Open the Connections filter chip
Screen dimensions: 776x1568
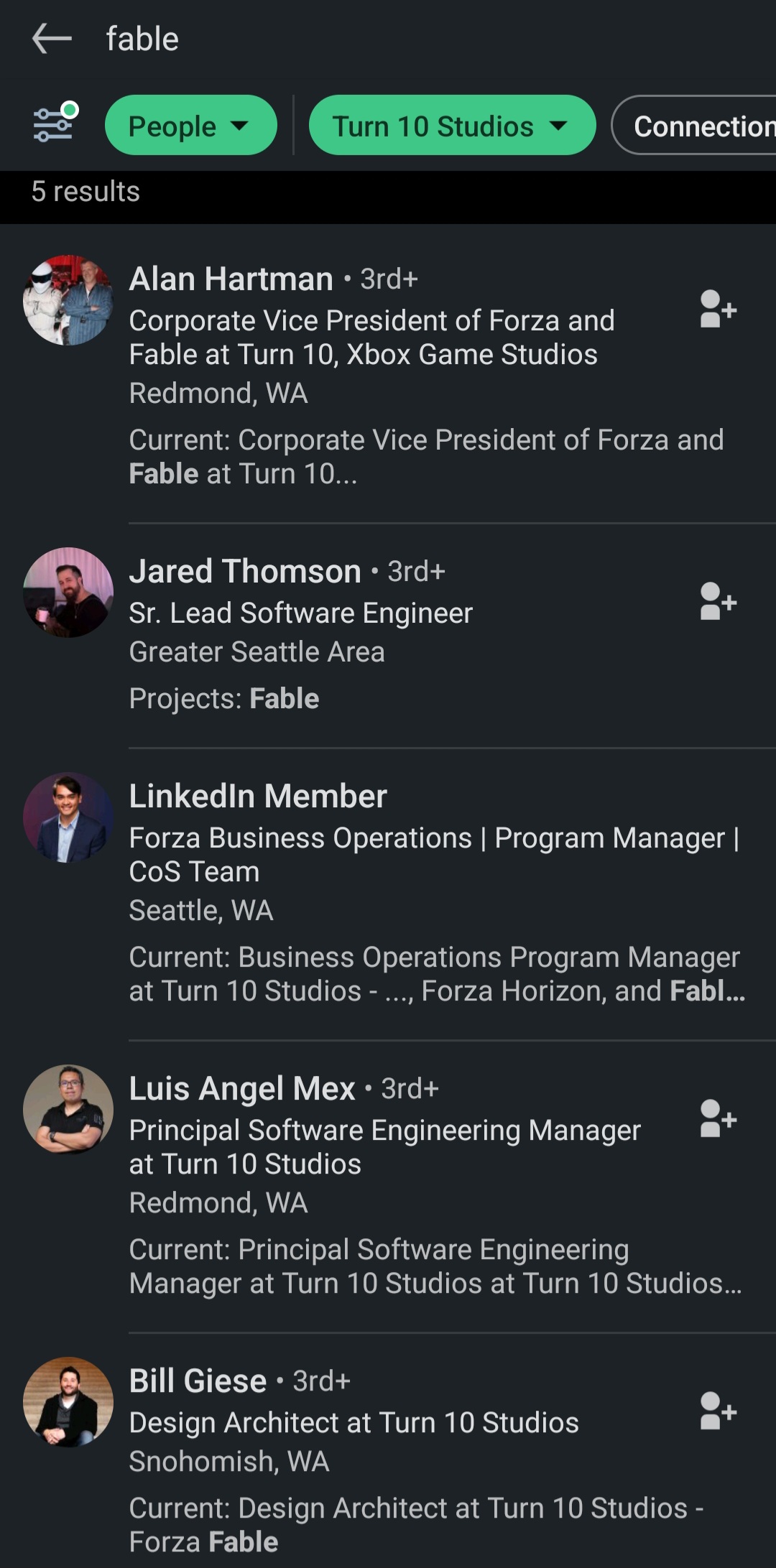pos(694,126)
